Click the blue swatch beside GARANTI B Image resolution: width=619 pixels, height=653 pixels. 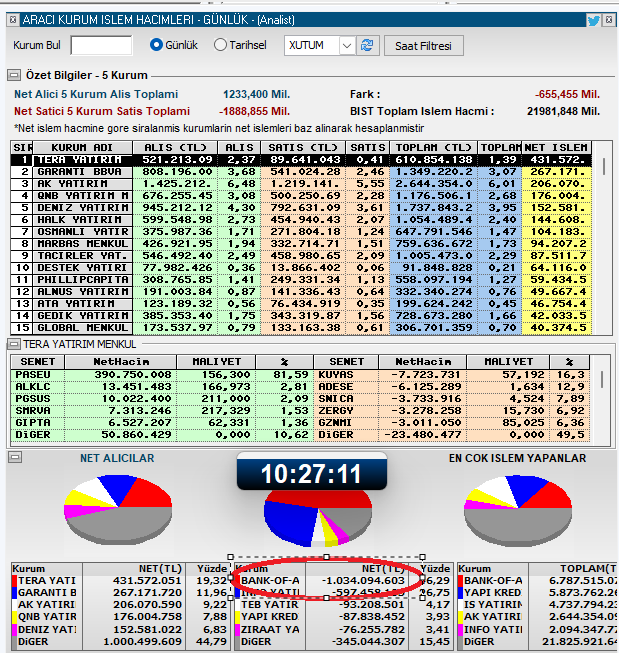[15, 593]
